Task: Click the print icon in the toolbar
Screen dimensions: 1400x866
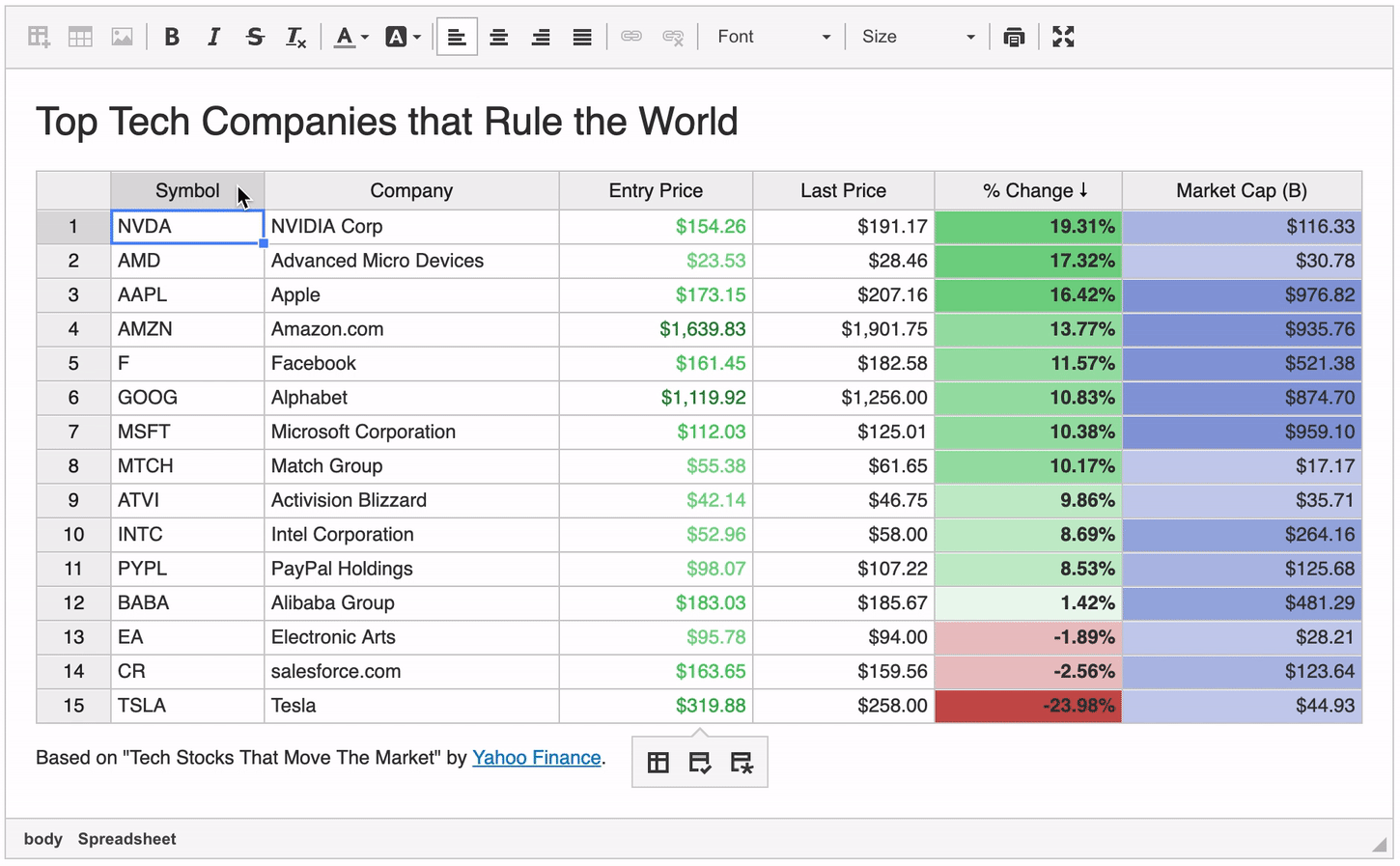Action: coord(1014,37)
